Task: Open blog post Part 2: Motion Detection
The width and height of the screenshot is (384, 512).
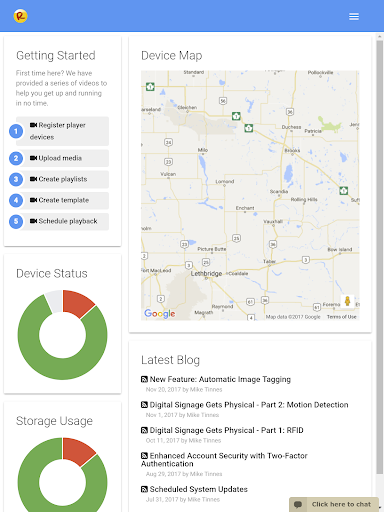Action: coord(249,405)
